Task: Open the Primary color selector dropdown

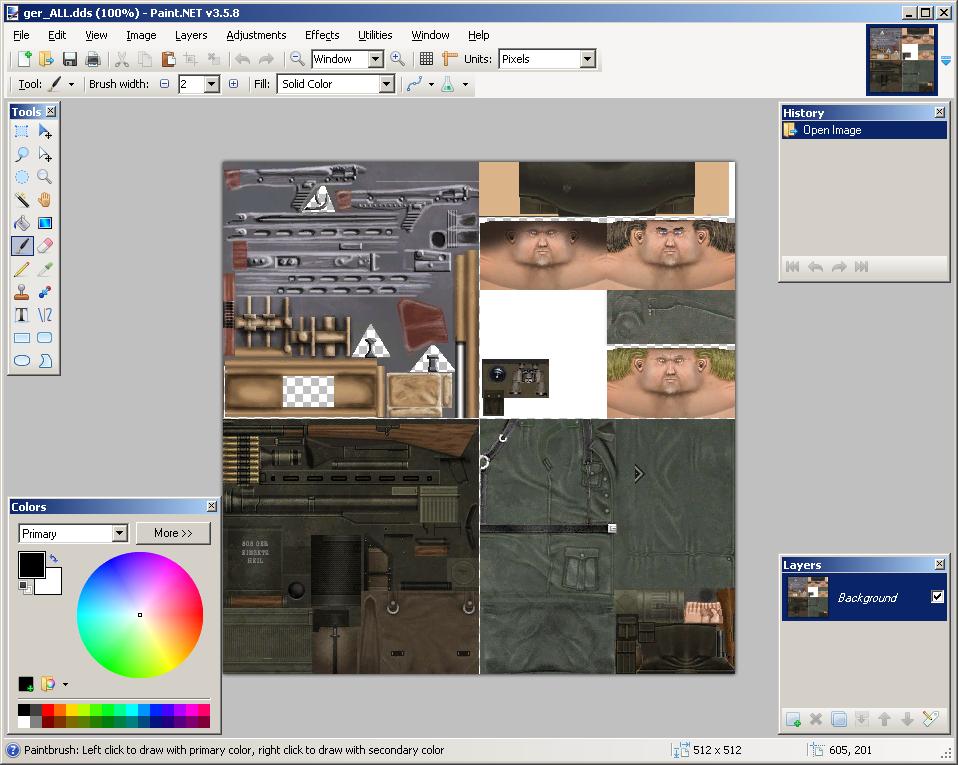Action: click(119, 533)
